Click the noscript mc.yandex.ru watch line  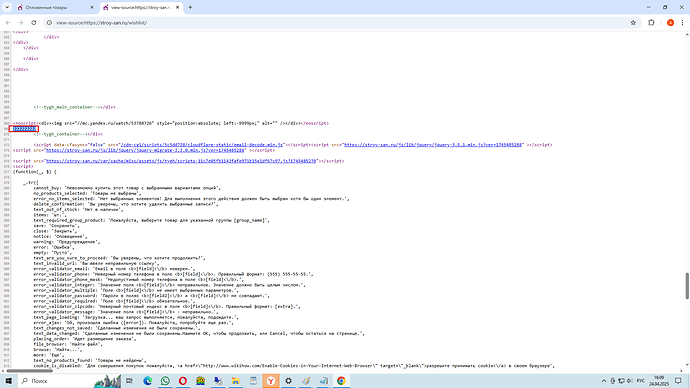[171, 123]
